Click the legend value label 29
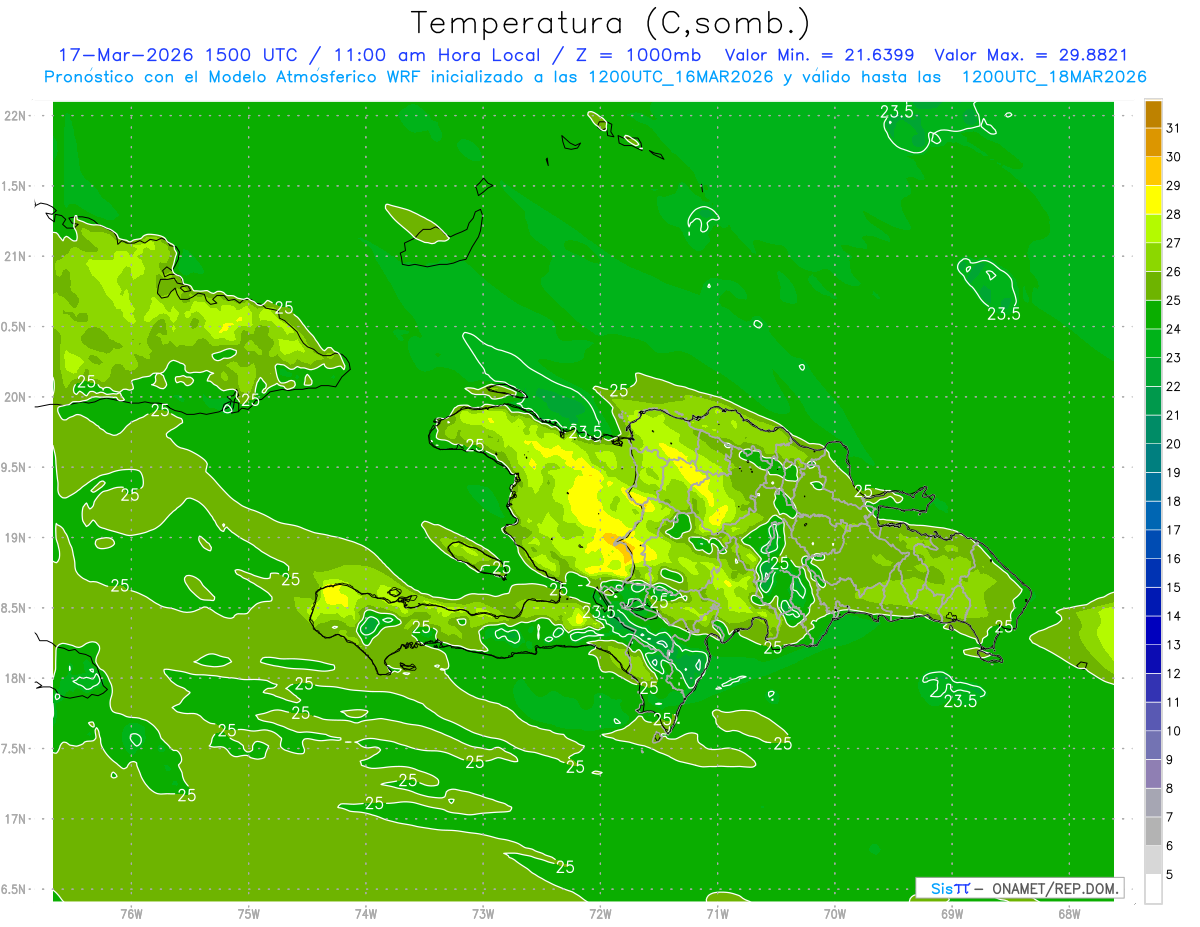Image resolution: width=1200 pixels, height=927 pixels. (x=1173, y=185)
